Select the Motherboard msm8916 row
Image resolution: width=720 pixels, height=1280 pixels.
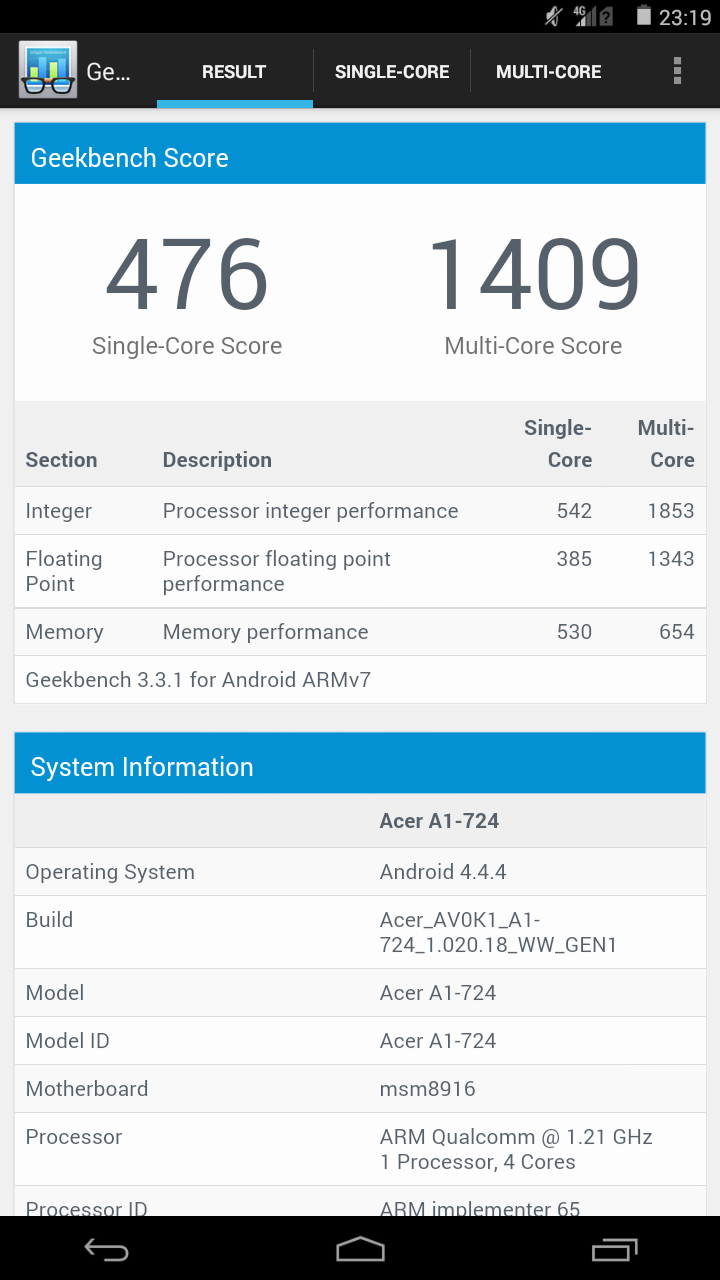[x=360, y=1089]
